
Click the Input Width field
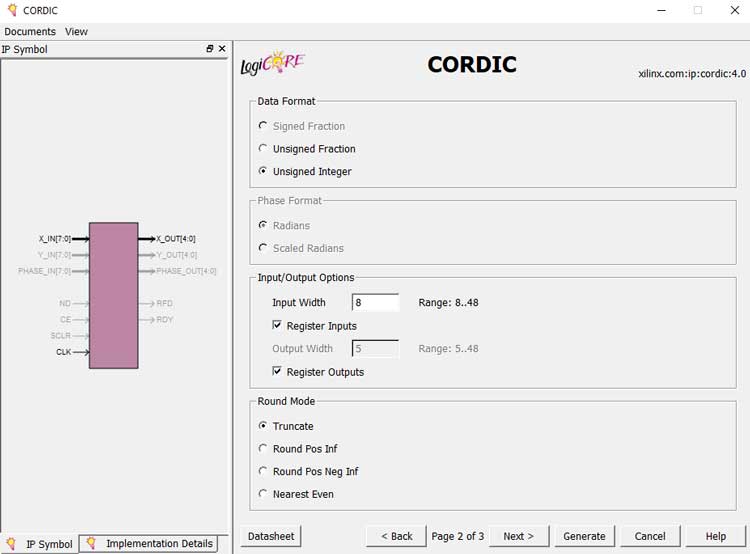tap(375, 302)
